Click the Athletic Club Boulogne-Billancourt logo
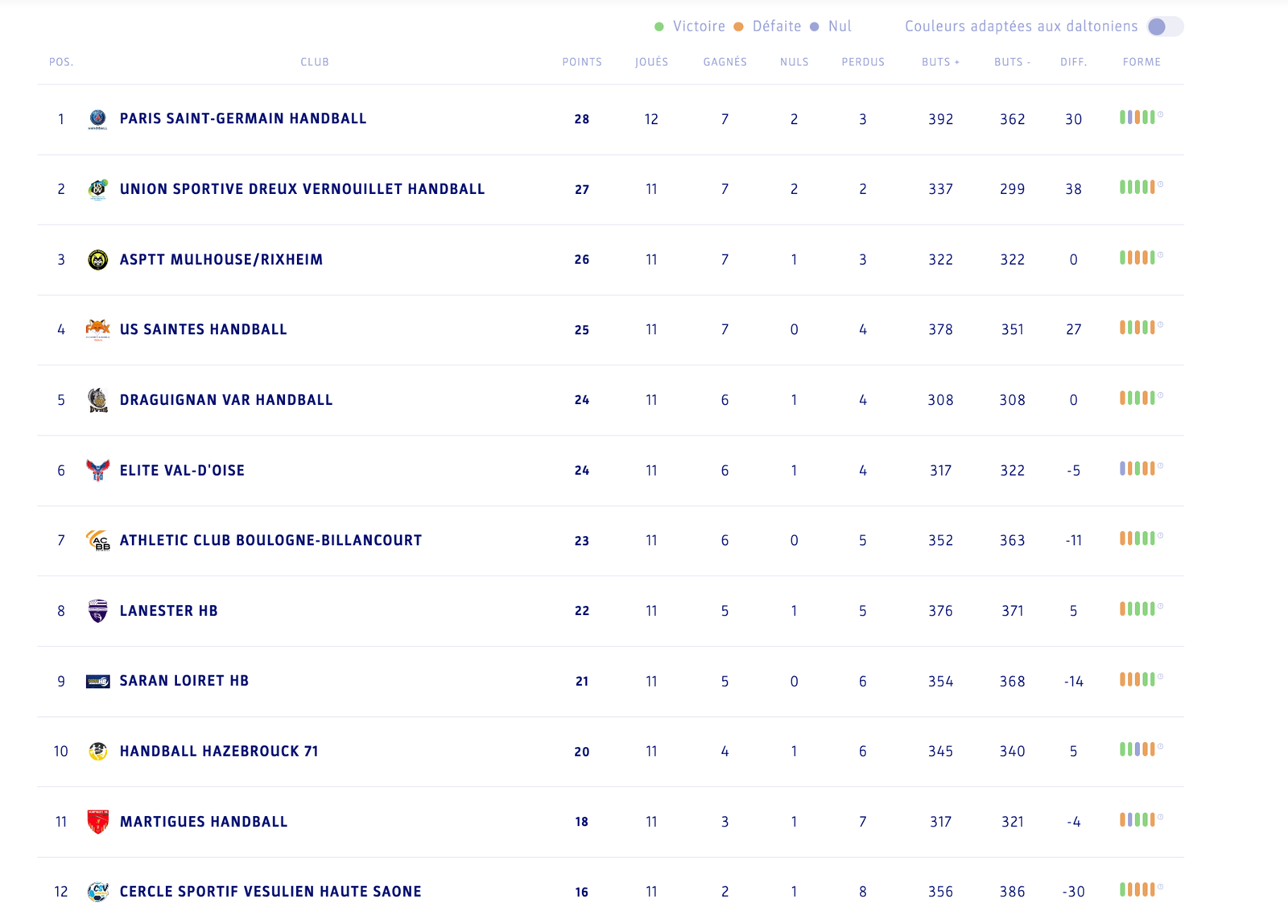This screenshot has width=1288, height=924. click(x=97, y=540)
